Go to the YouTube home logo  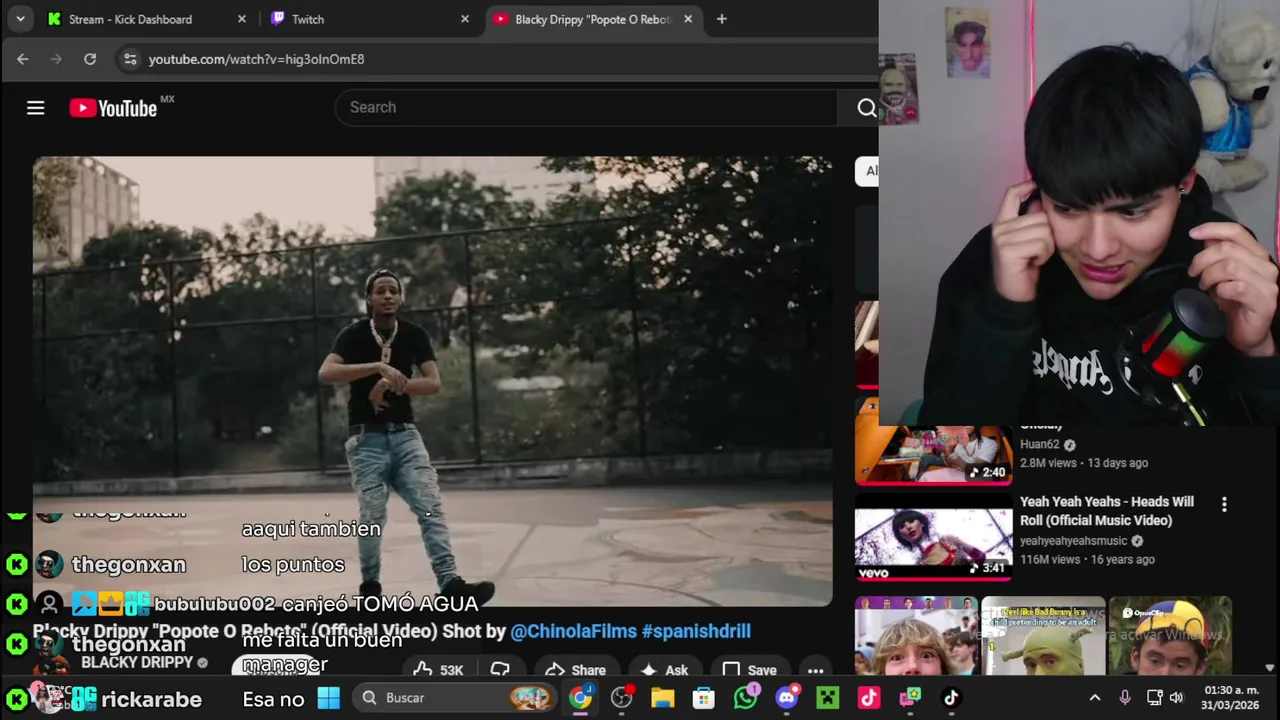click(x=113, y=108)
